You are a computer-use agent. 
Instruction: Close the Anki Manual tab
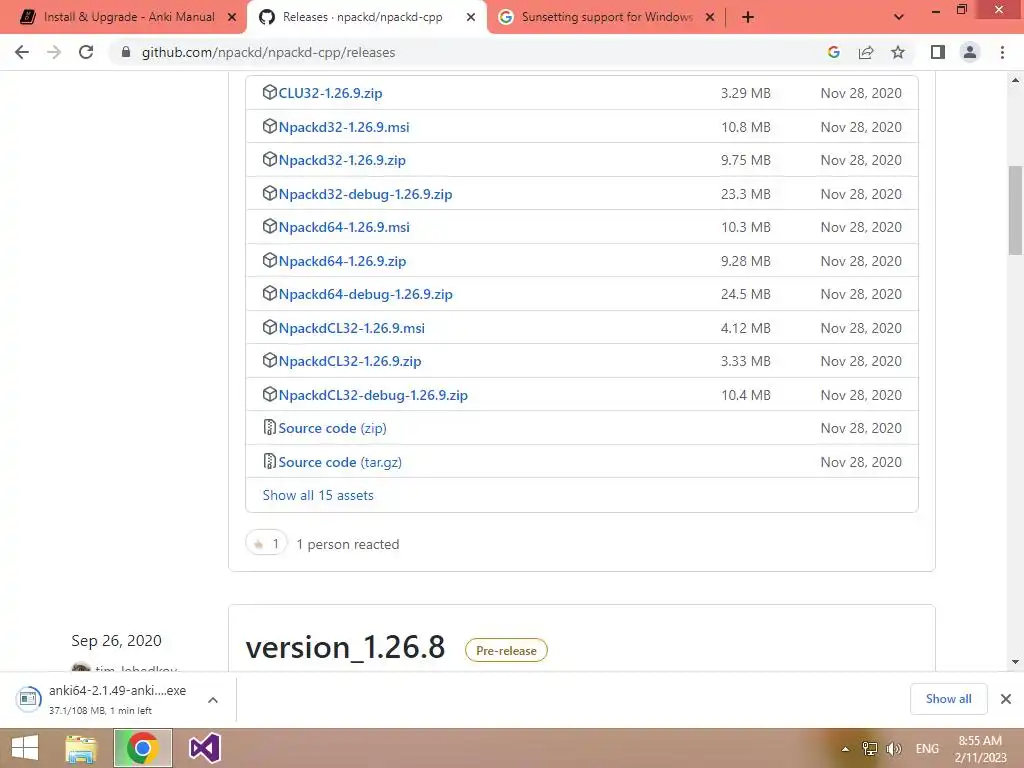(x=232, y=18)
